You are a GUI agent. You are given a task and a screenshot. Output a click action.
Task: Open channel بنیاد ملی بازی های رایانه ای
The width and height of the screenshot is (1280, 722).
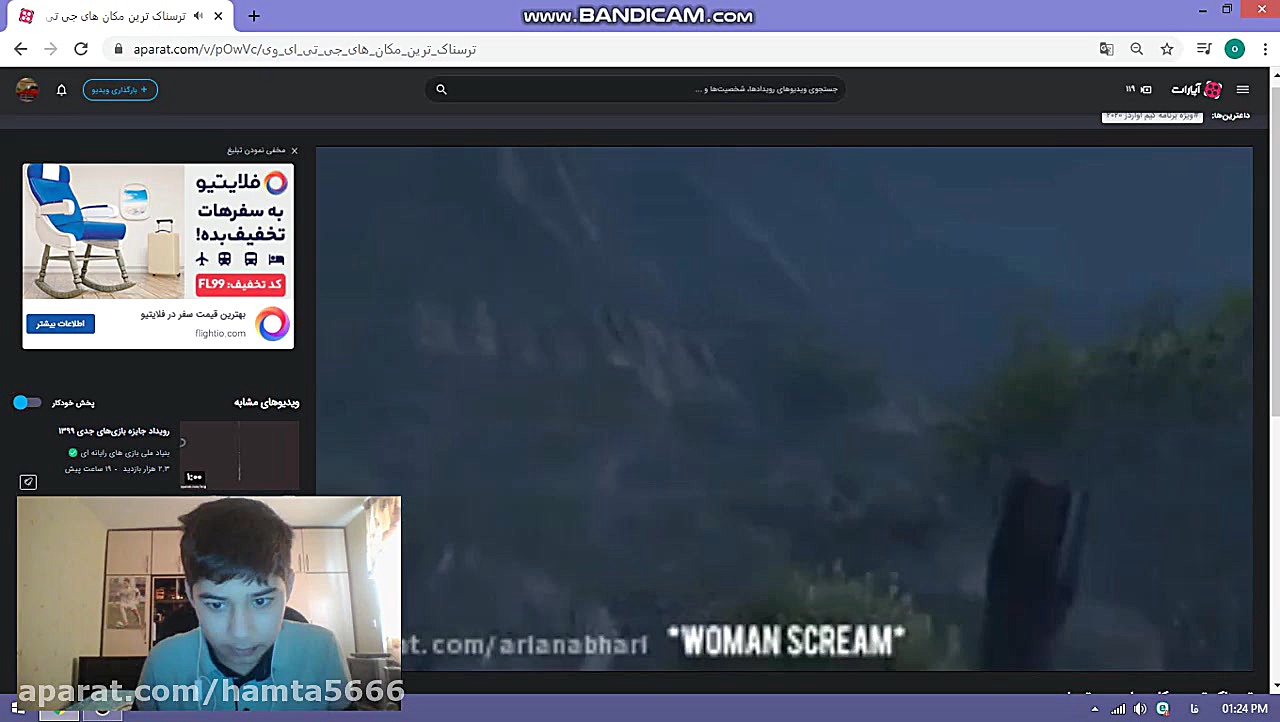[125, 452]
